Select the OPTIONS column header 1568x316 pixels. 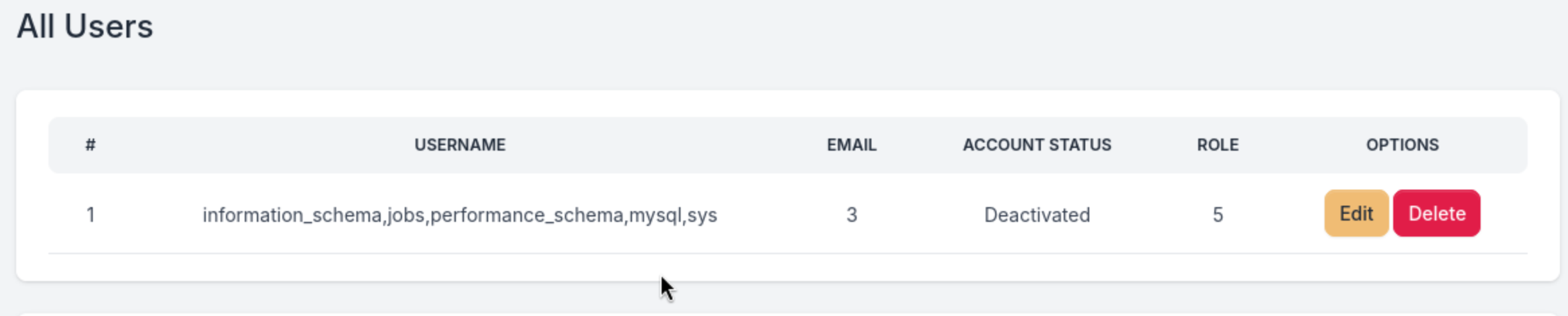(1402, 145)
